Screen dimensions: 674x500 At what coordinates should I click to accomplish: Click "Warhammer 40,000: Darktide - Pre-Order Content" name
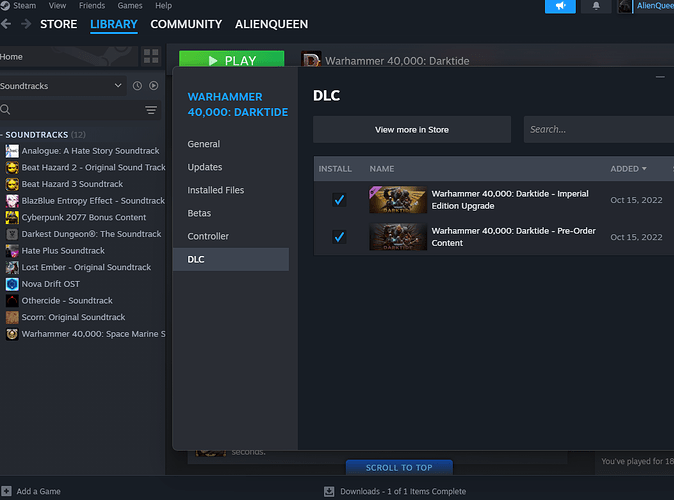[513, 237]
